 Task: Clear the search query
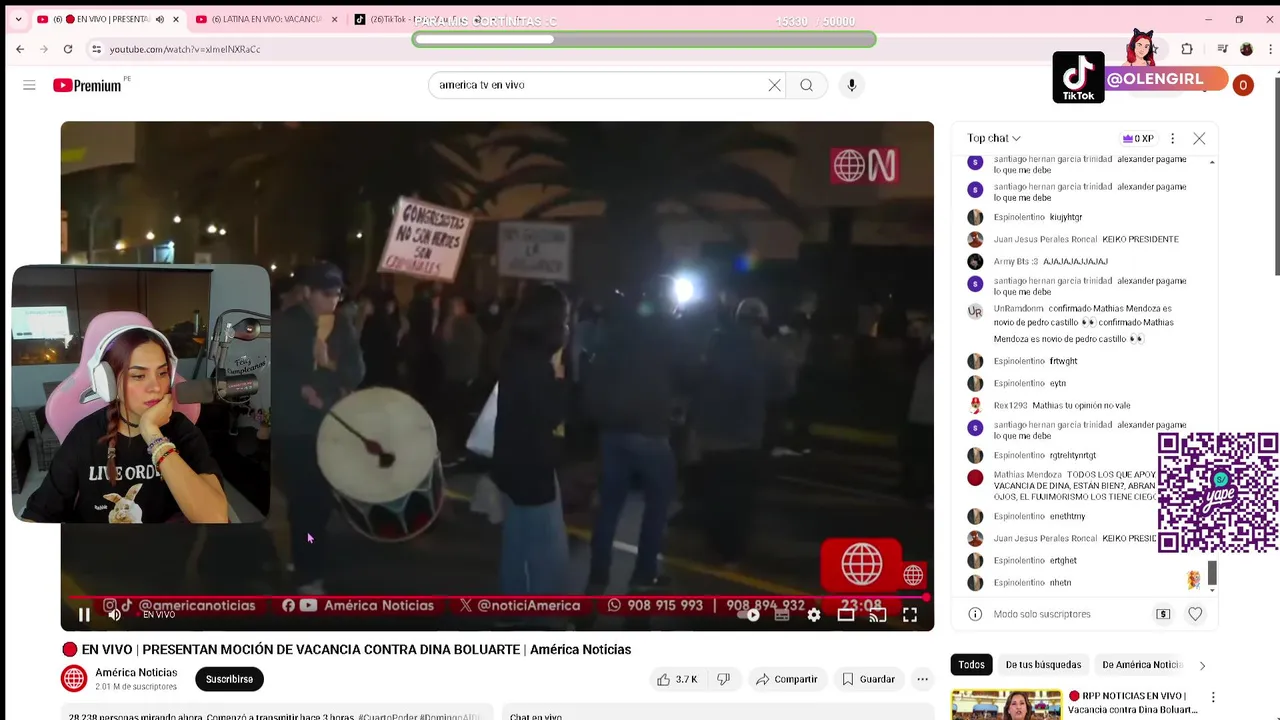tap(774, 85)
